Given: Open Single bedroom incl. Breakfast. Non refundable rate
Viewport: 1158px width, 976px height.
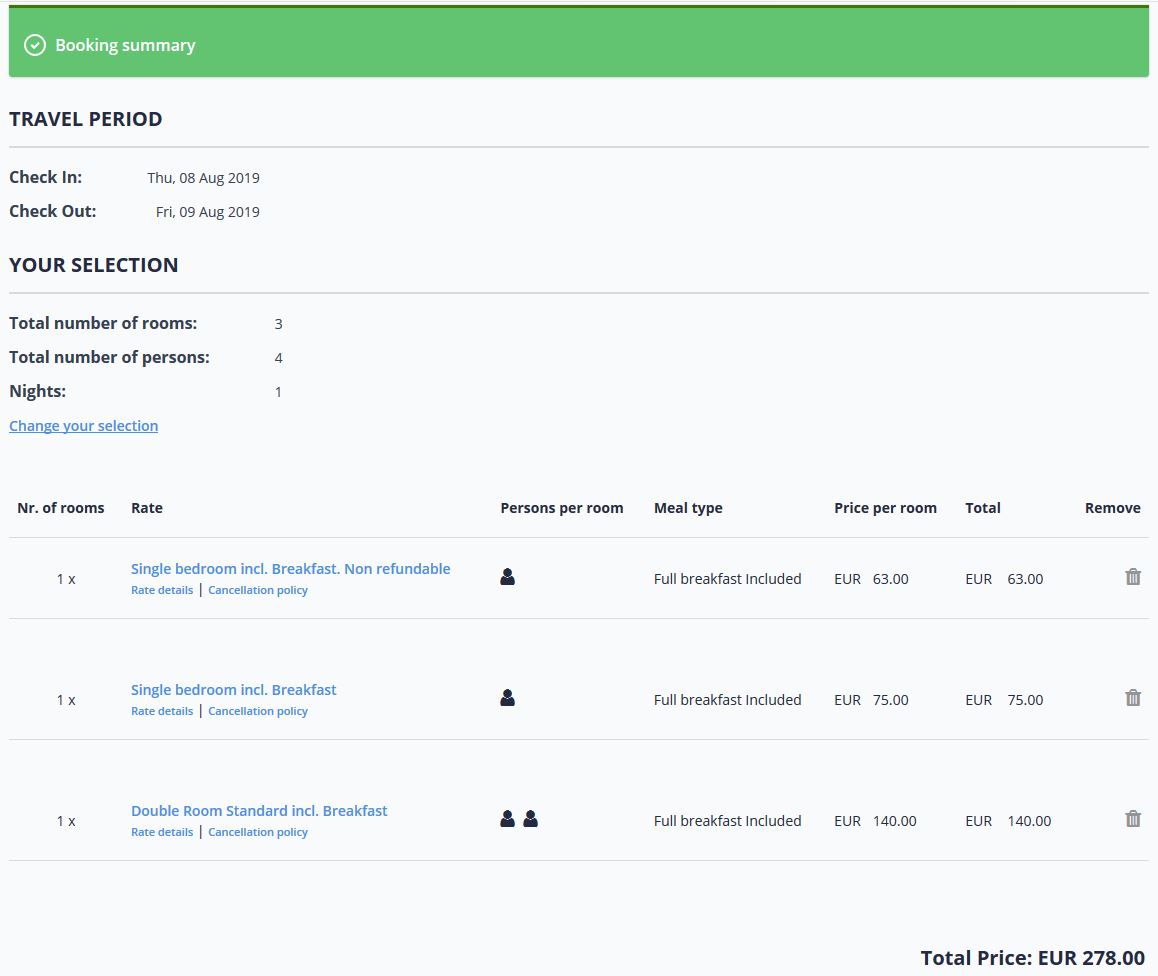Looking at the screenshot, I should (290, 569).
